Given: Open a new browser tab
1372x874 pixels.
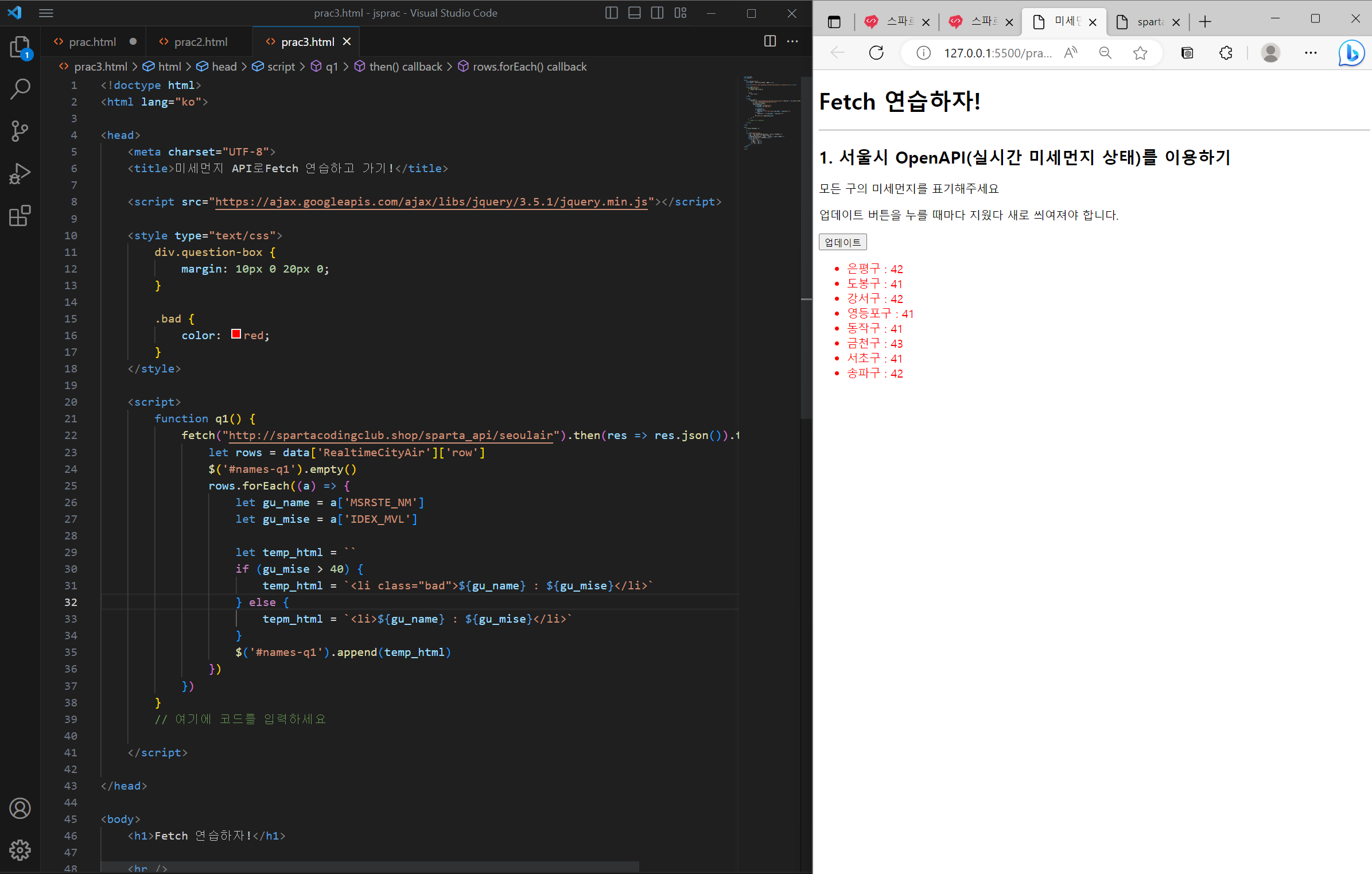Looking at the screenshot, I should 1205,22.
